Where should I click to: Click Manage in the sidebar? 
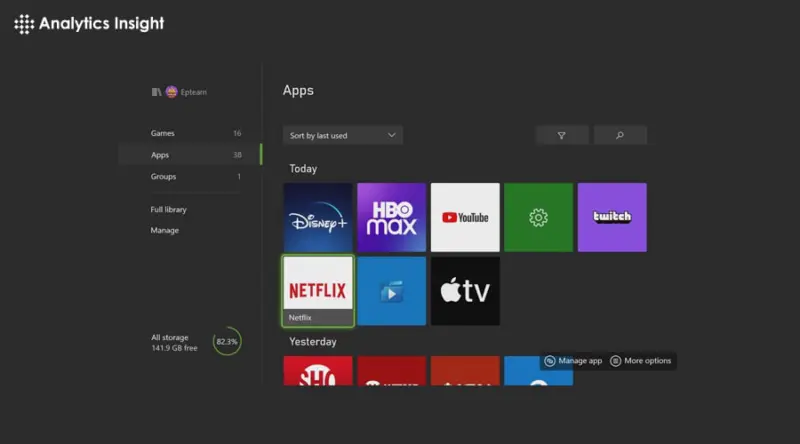pyautogui.click(x=165, y=231)
